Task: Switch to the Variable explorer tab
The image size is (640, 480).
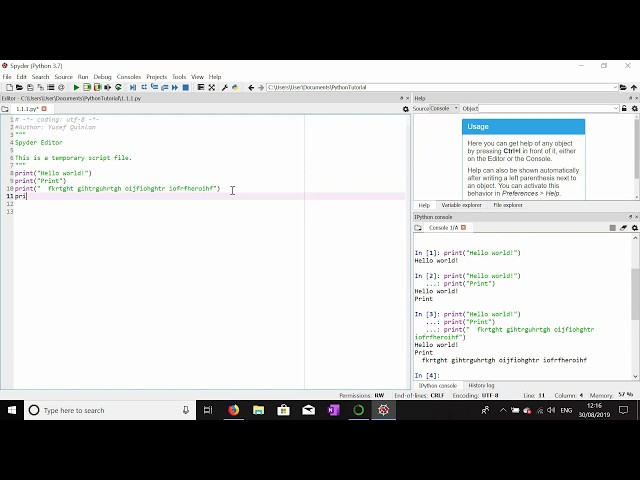Action: pos(461,205)
